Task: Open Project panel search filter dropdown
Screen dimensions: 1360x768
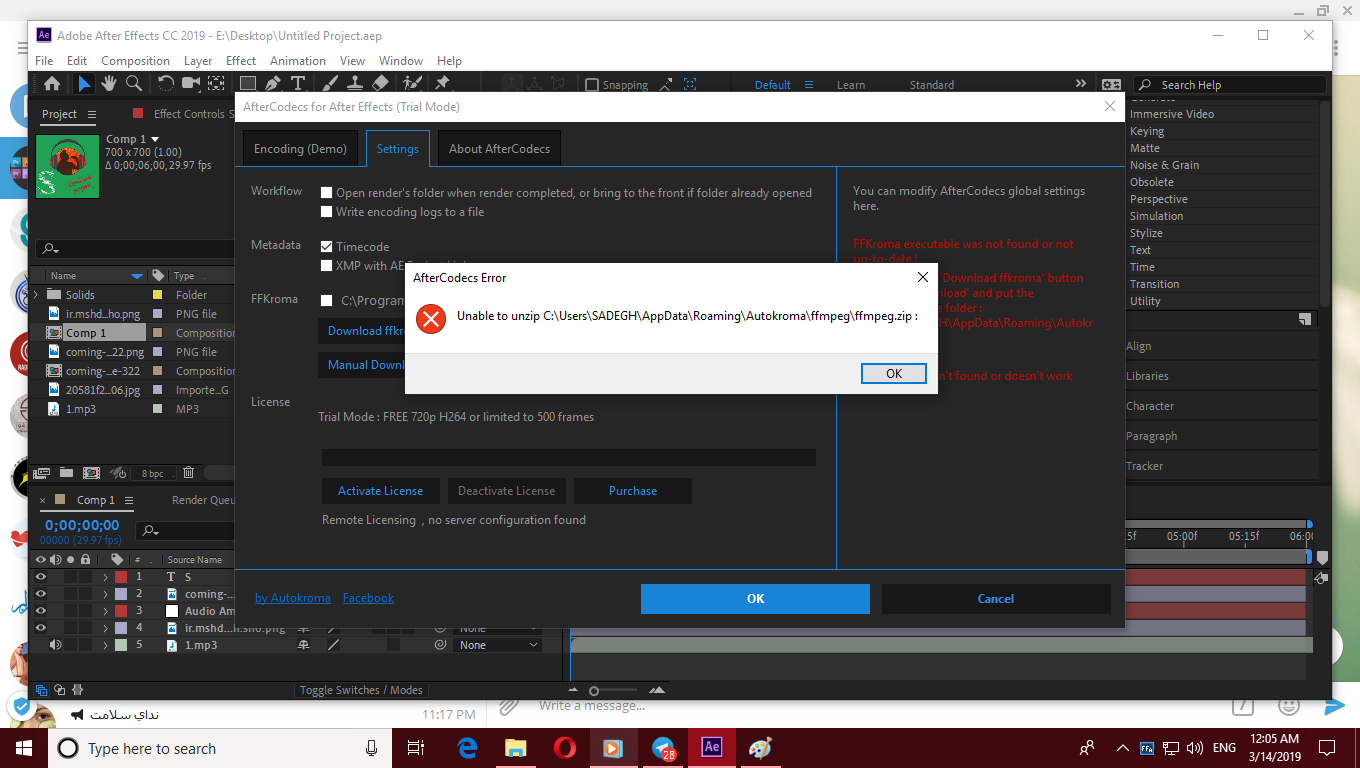Action: point(50,249)
